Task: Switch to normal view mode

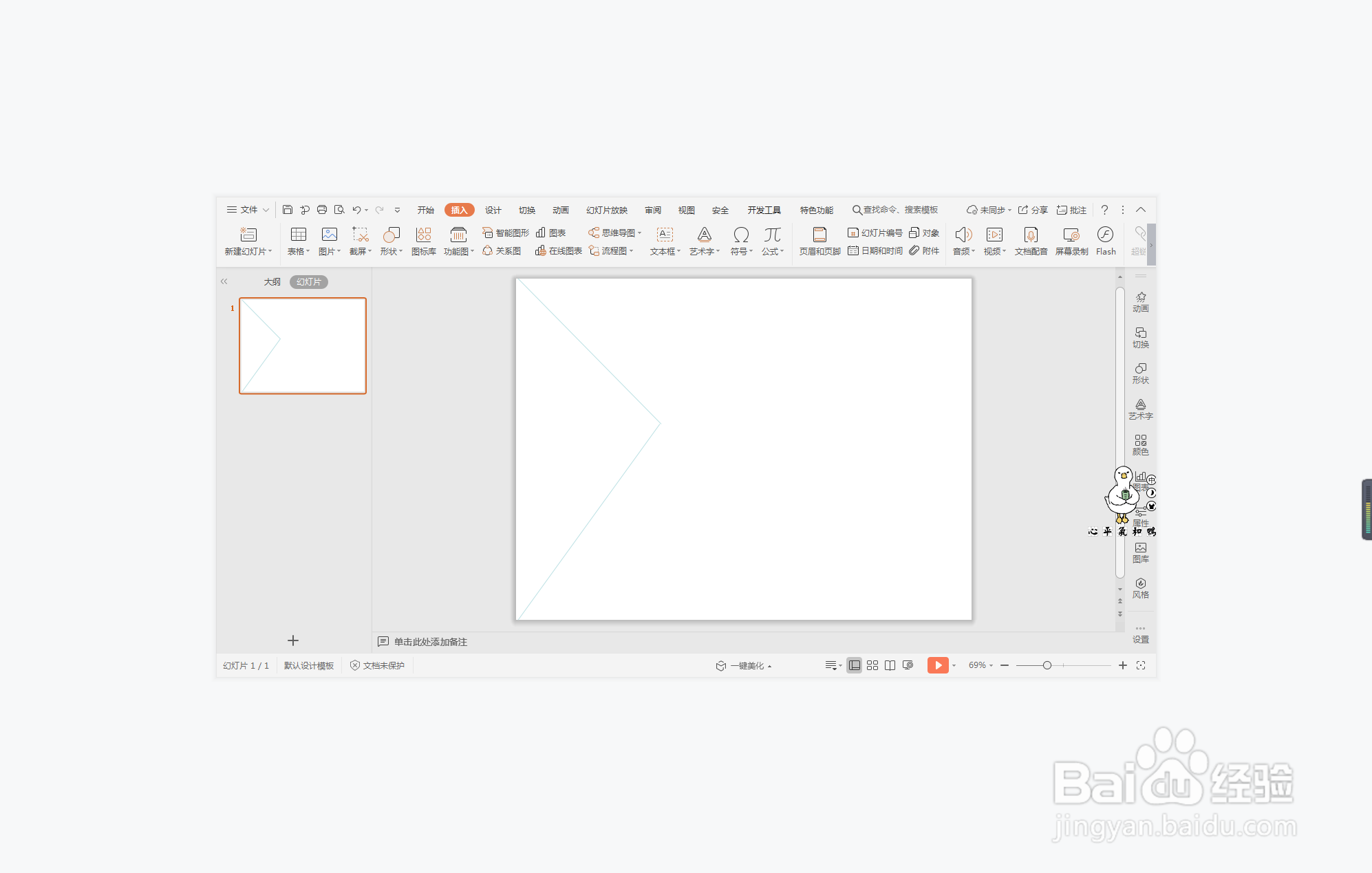Action: pos(854,665)
